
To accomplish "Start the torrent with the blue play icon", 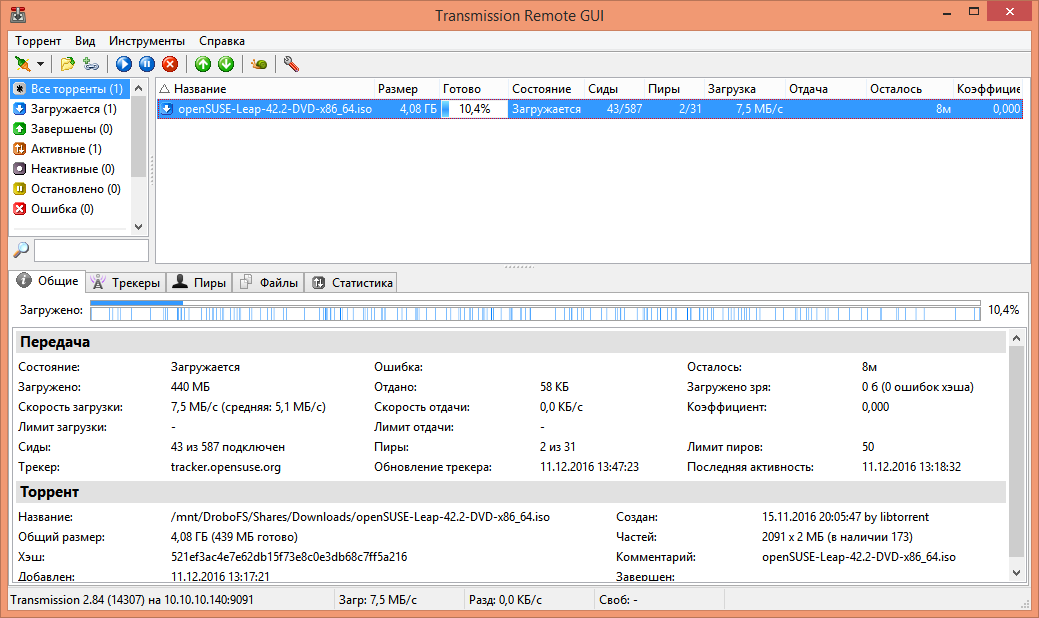I will tap(124, 64).
